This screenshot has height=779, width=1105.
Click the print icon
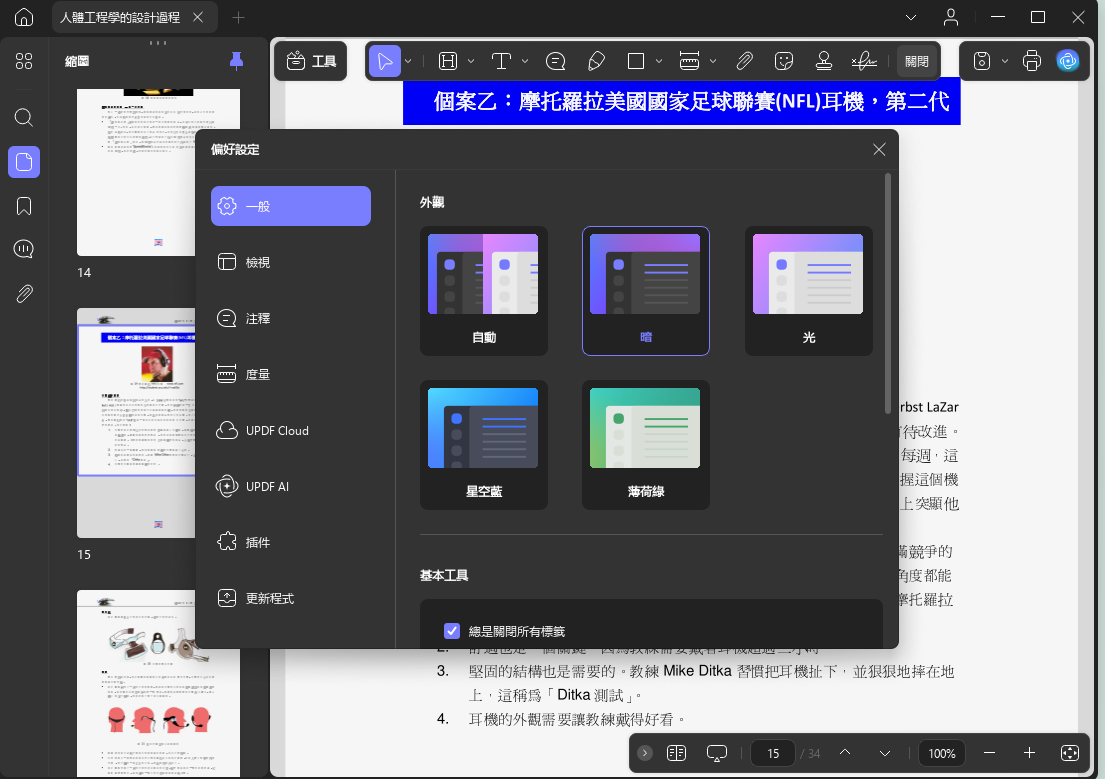click(x=1032, y=61)
